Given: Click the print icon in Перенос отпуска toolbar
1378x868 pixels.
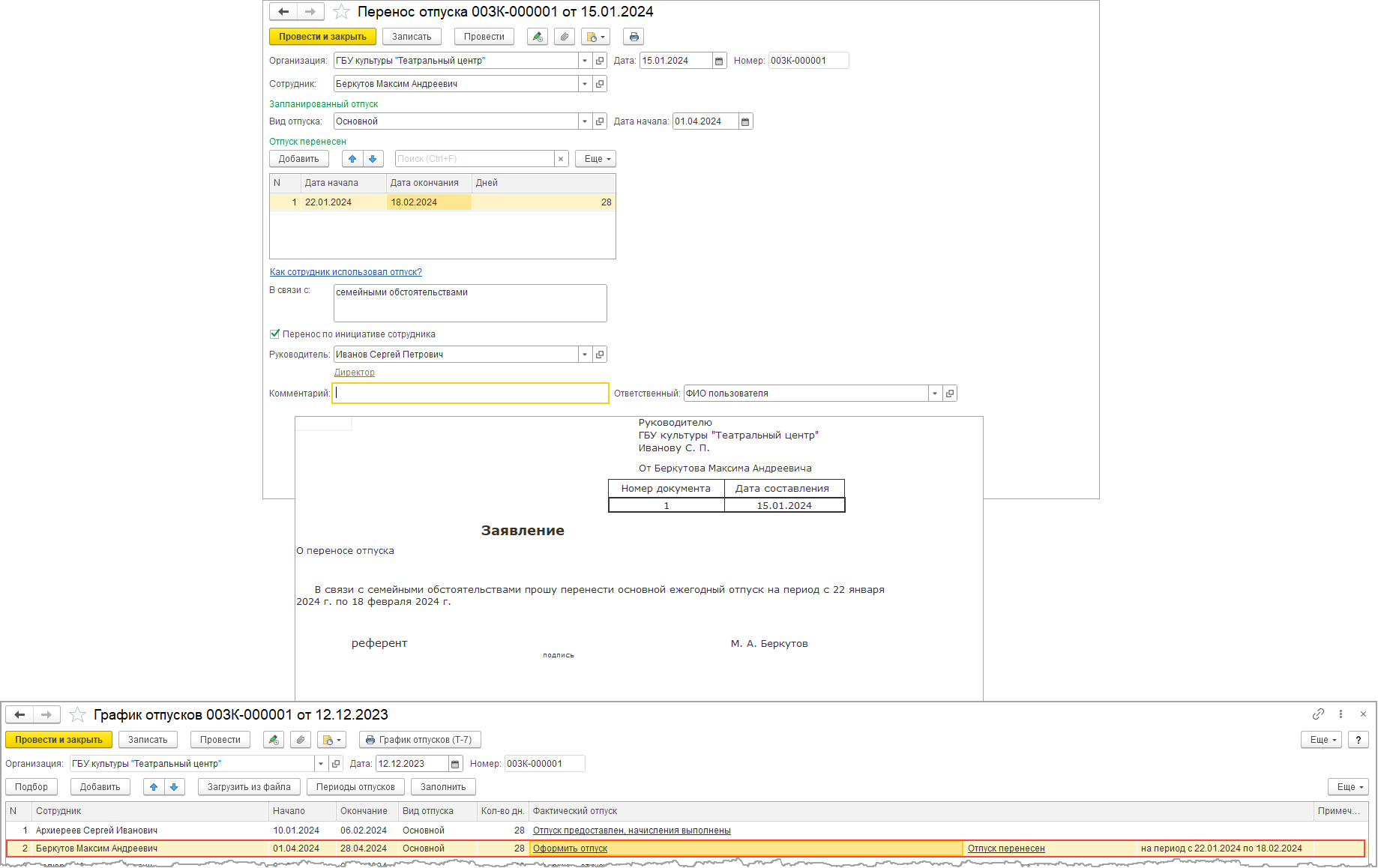Looking at the screenshot, I should pyautogui.click(x=634, y=37).
